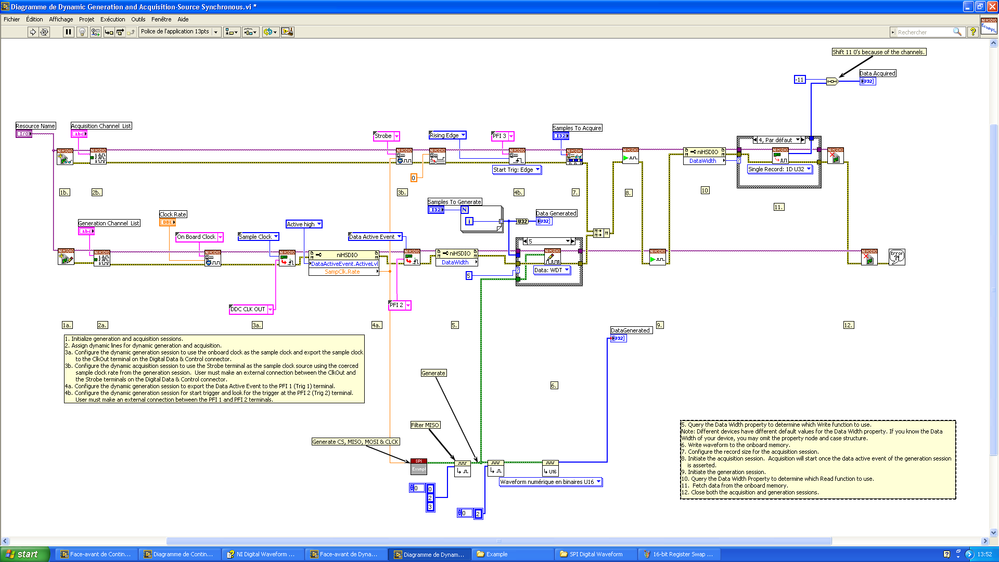Open the Édition menu
Screen dimensions: 999x562
pyautogui.click(x=34, y=19)
